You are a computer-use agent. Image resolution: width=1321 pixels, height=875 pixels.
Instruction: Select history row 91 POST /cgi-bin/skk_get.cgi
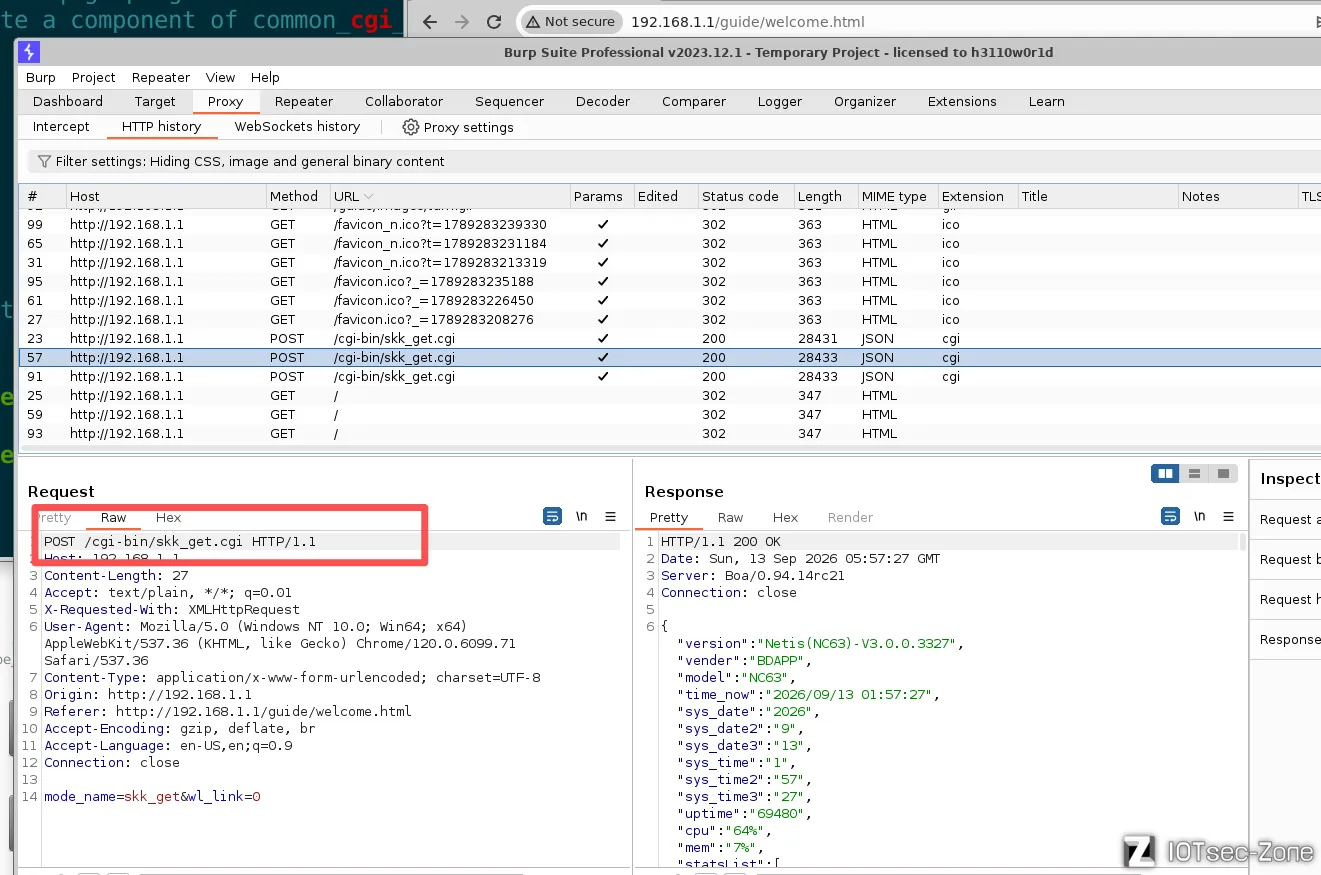point(670,376)
